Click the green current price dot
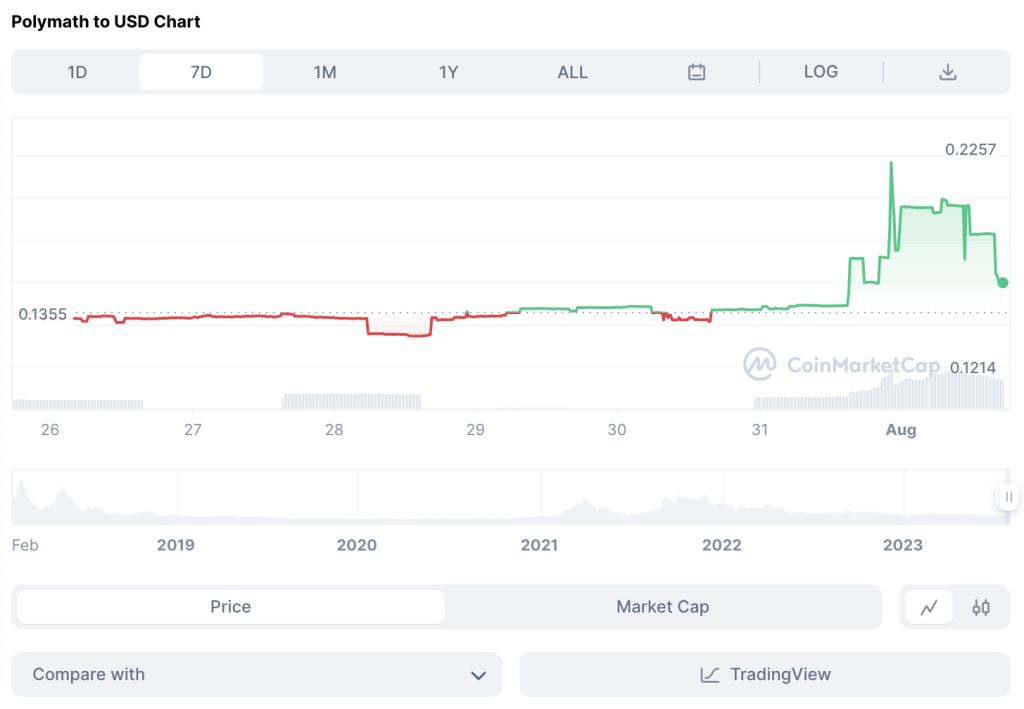This screenshot has height=709, width=1024. (1003, 282)
